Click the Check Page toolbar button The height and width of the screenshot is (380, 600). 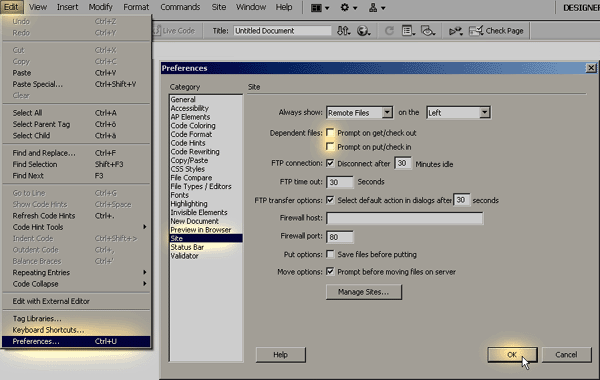(x=496, y=31)
